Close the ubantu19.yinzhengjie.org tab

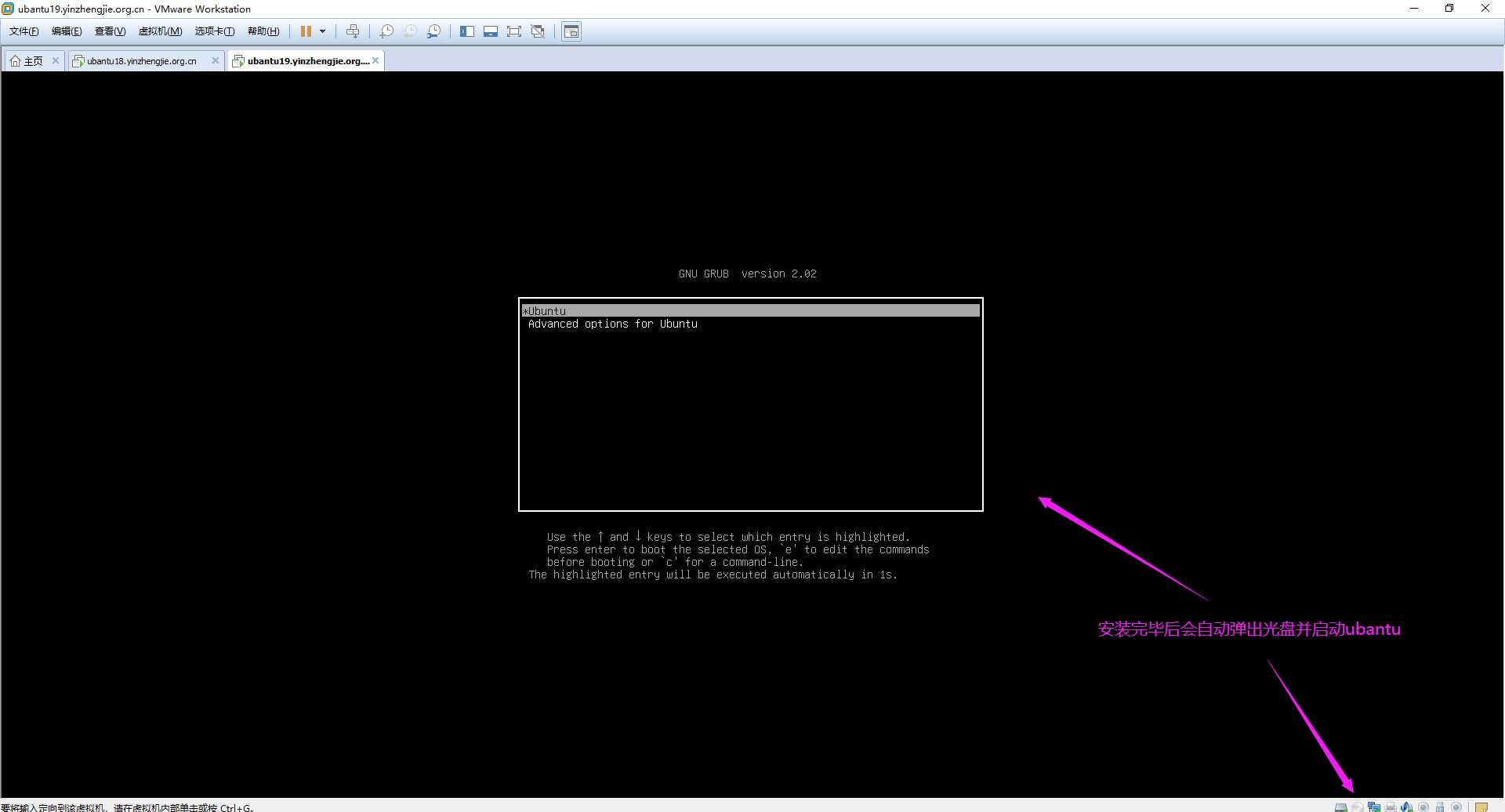[375, 60]
